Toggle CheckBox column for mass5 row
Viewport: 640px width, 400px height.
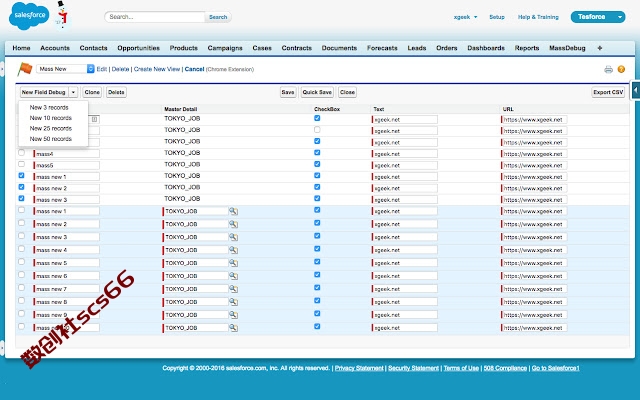317,164
